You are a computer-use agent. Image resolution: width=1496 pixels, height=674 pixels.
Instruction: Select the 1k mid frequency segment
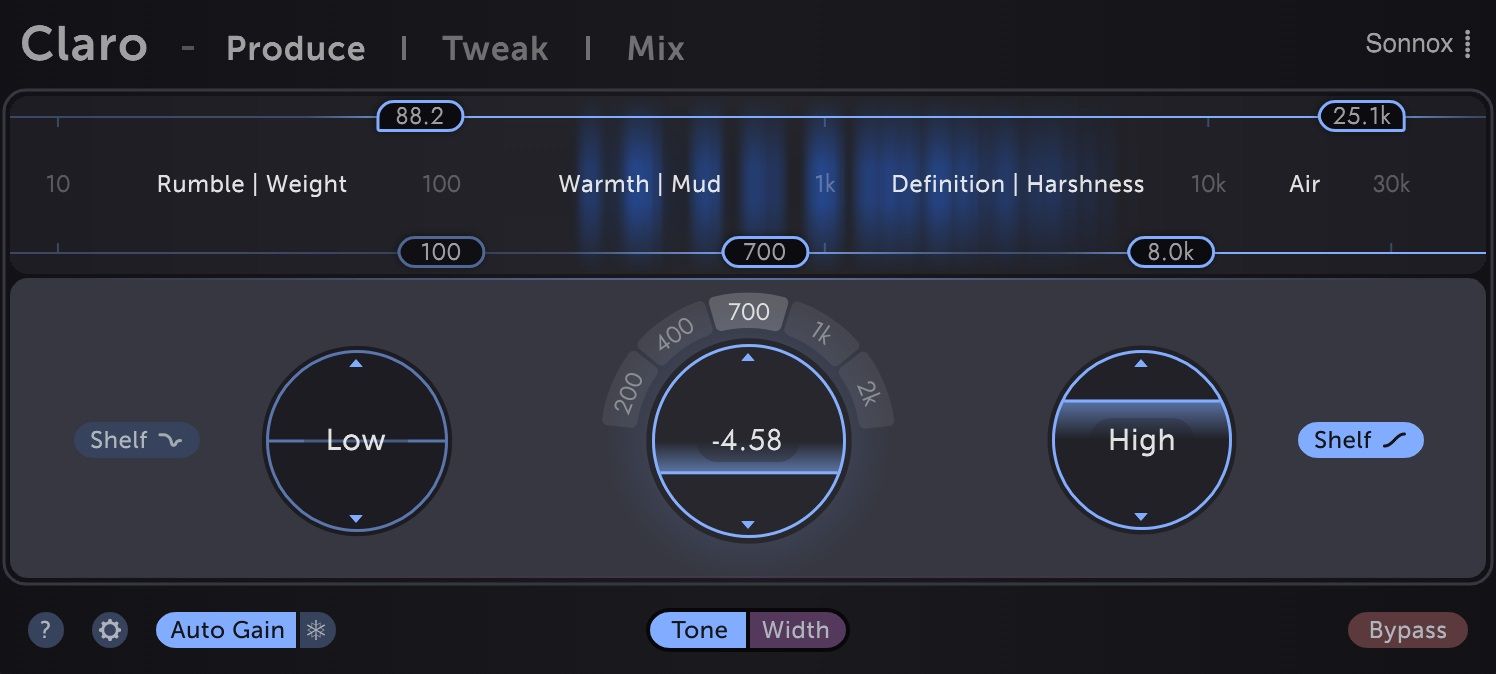point(821,336)
